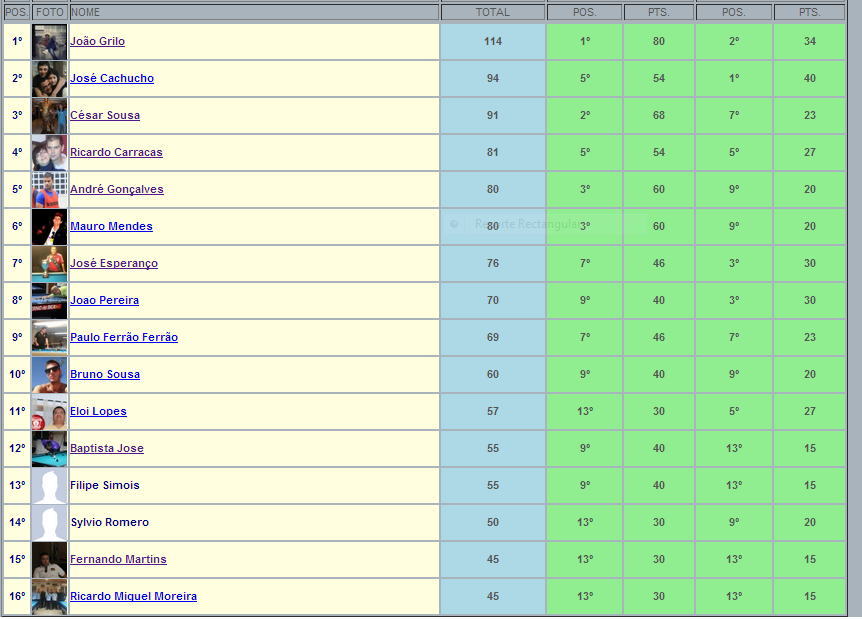Click Ricardo Miguel Moreira link
The height and width of the screenshot is (619, 862).
click(x=133, y=597)
